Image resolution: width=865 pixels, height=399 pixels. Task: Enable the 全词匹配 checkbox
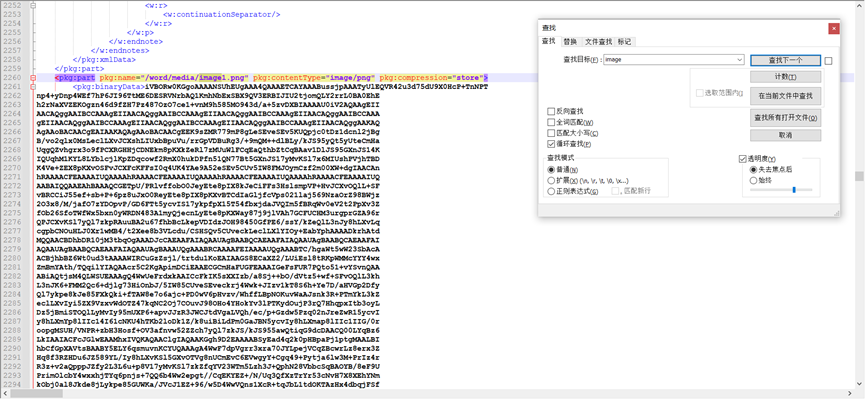[x=551, y=122]
